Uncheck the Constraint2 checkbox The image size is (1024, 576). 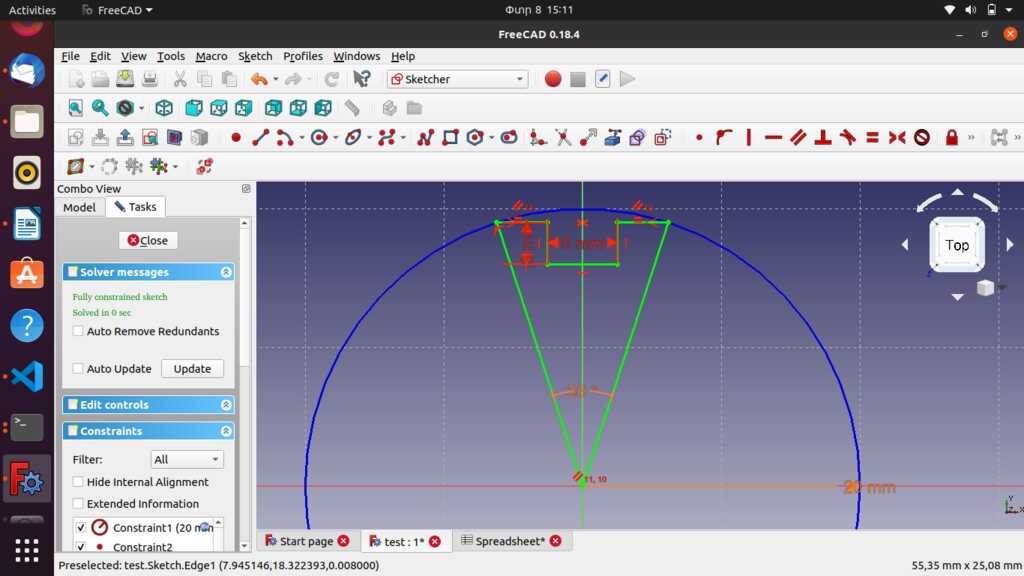coord(81,547)
